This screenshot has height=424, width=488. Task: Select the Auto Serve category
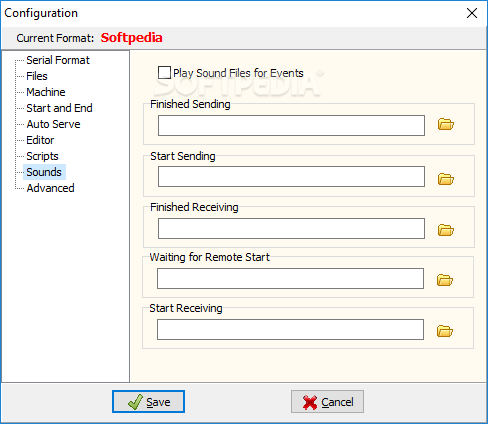[x=53, y=124]
